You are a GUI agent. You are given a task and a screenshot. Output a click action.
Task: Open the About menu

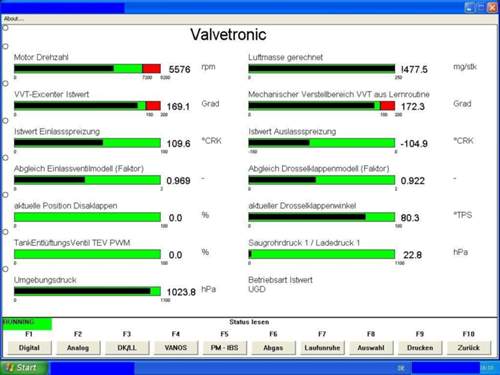(x=14, y=19)
